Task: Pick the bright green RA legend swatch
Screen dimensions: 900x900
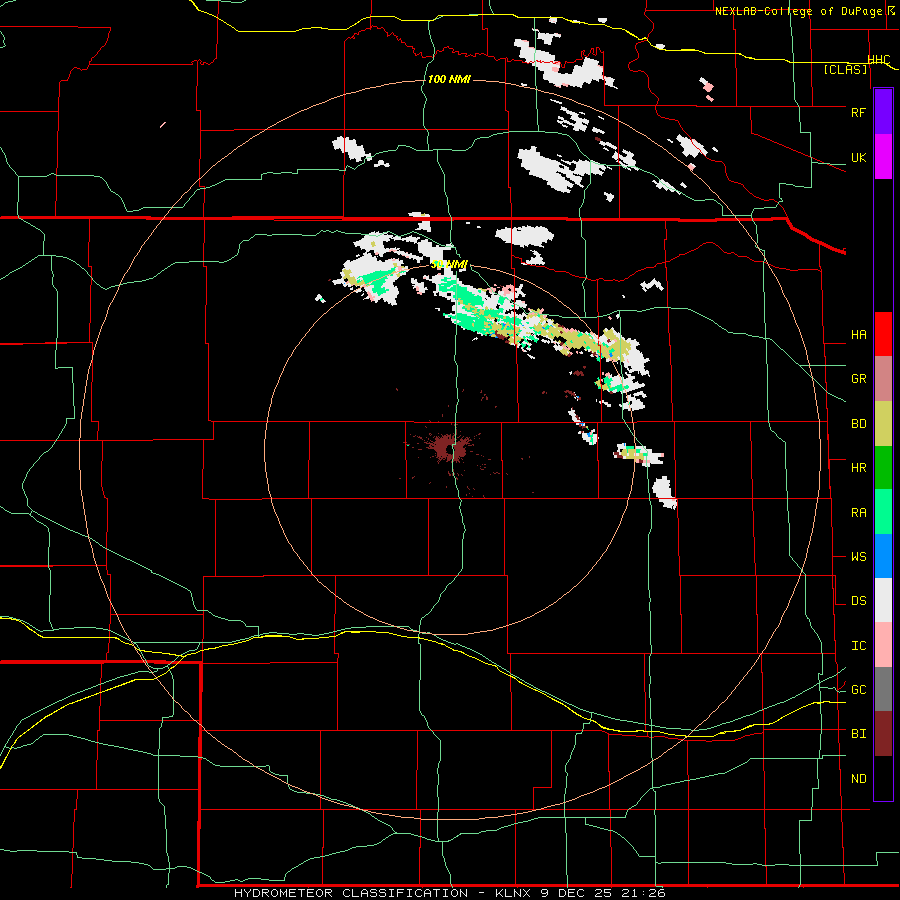Action: 883,512
